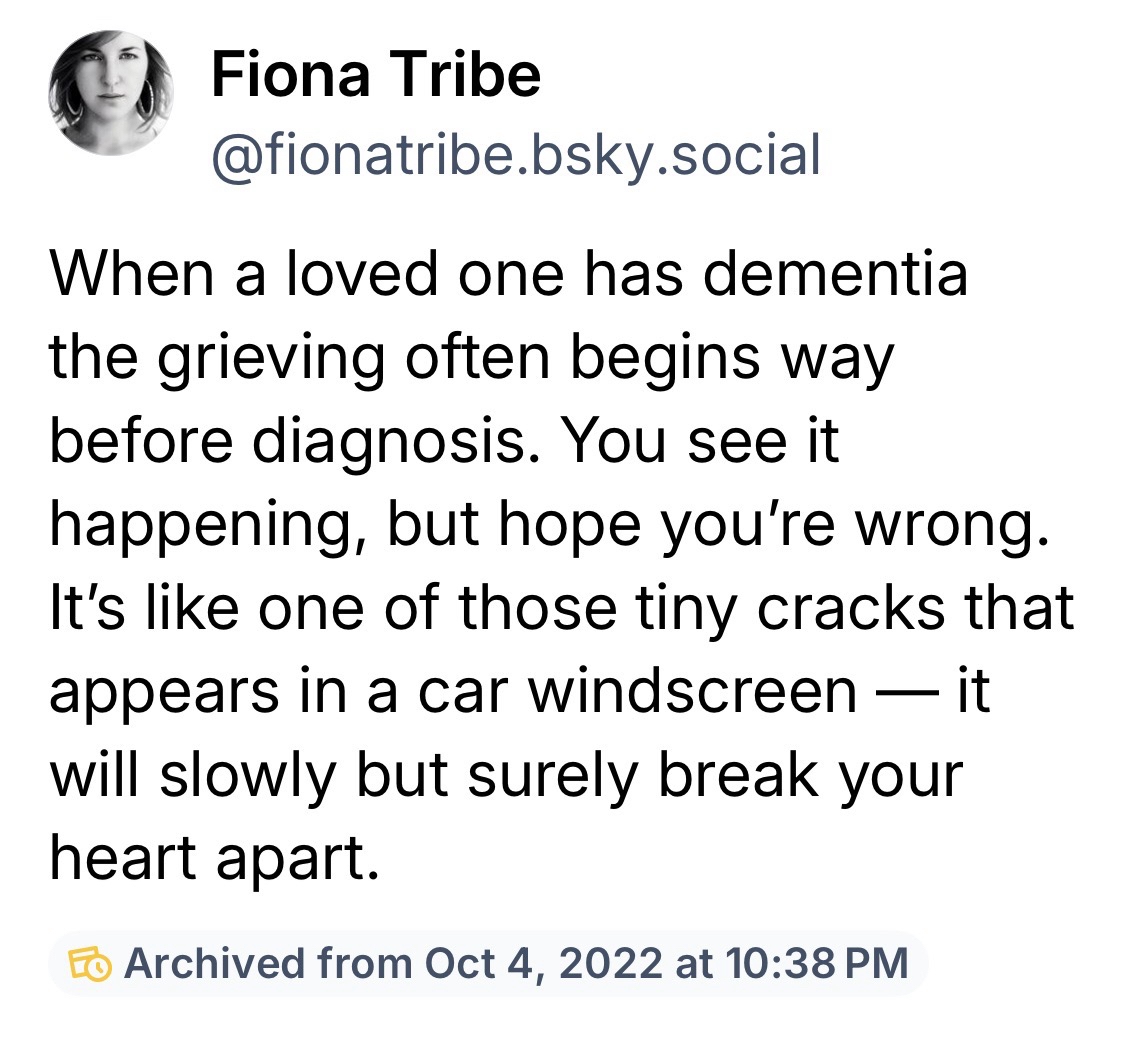
Task: Click the em dash after "windscreen"
Action: 899,690
